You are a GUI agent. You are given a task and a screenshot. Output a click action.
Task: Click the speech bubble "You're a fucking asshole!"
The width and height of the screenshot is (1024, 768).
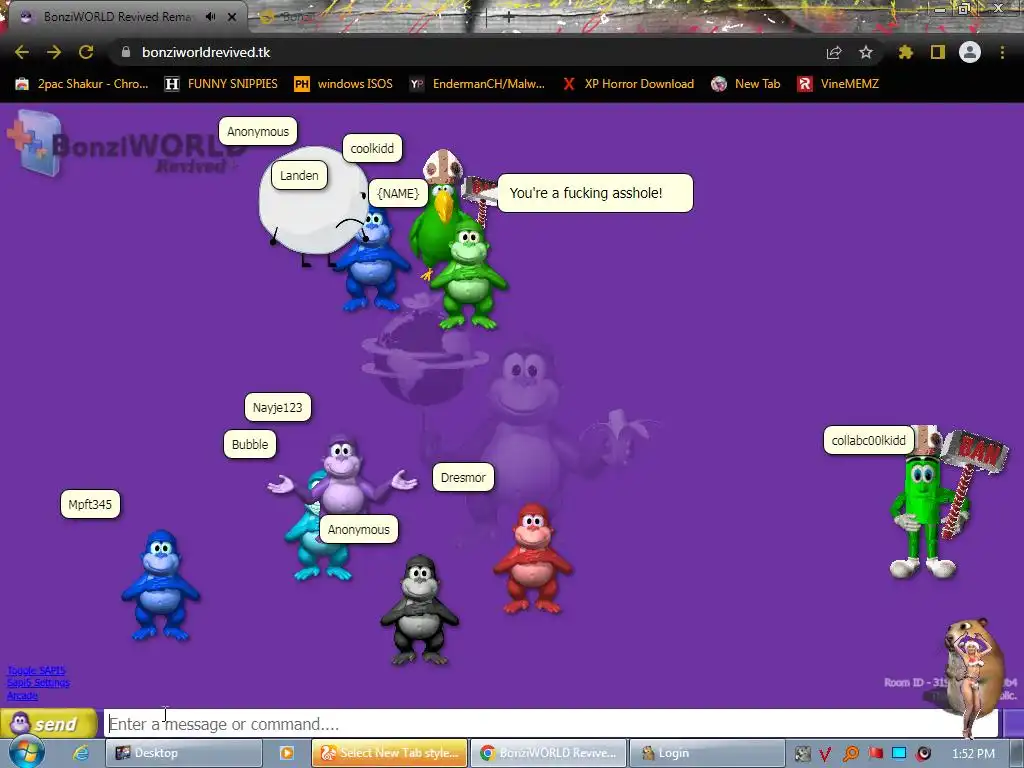(x=594, y=193)
